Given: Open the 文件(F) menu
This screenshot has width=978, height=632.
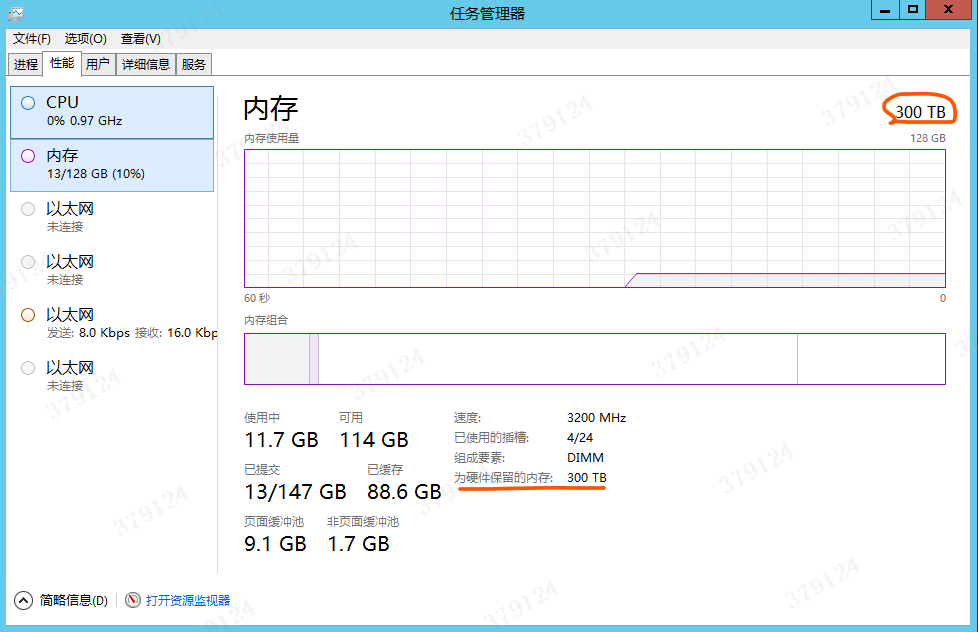Looking at the screenshot, I should pyautogui.click(x=32, y=38).
